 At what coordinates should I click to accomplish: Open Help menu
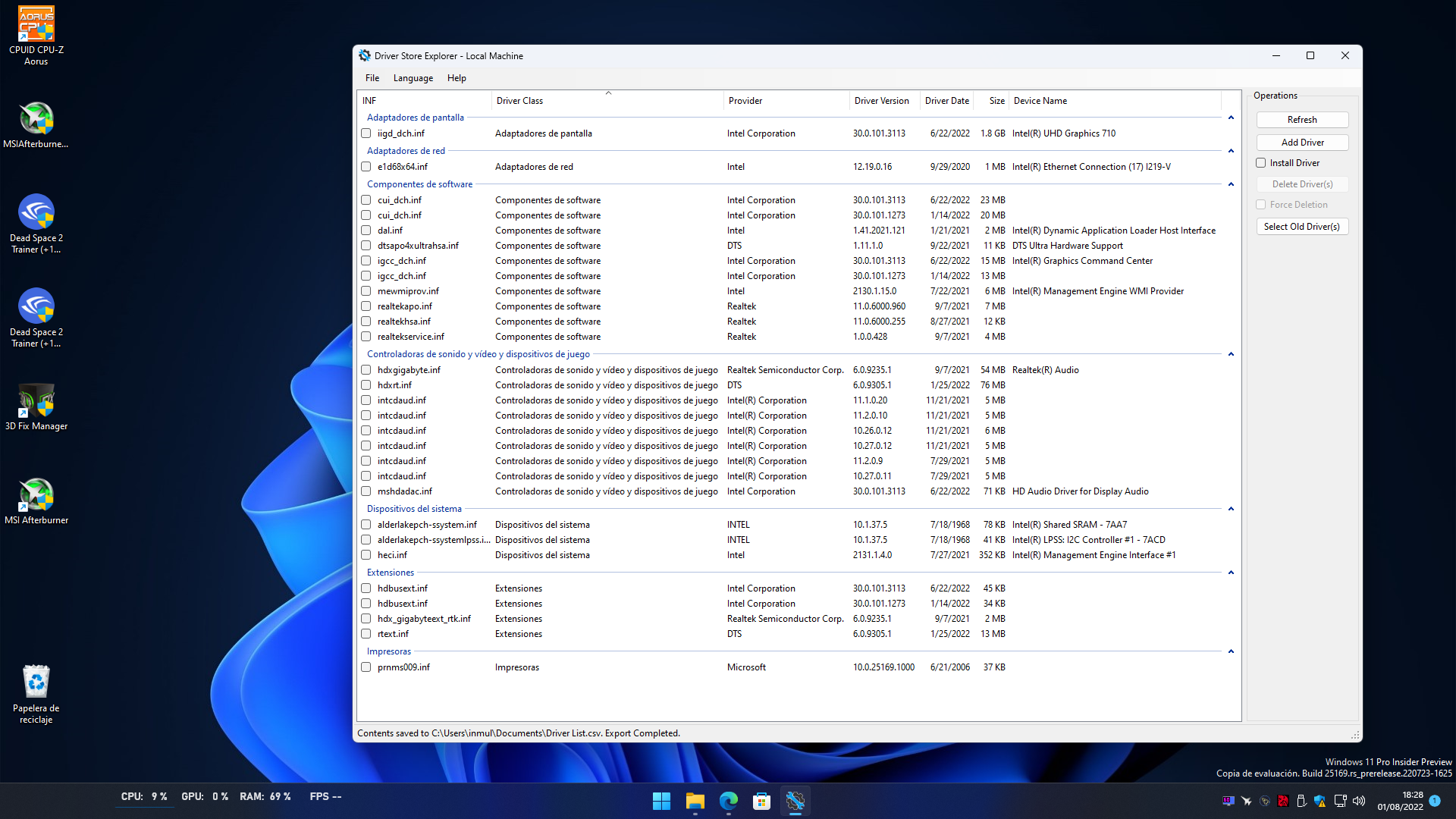(x=457, y=78)
